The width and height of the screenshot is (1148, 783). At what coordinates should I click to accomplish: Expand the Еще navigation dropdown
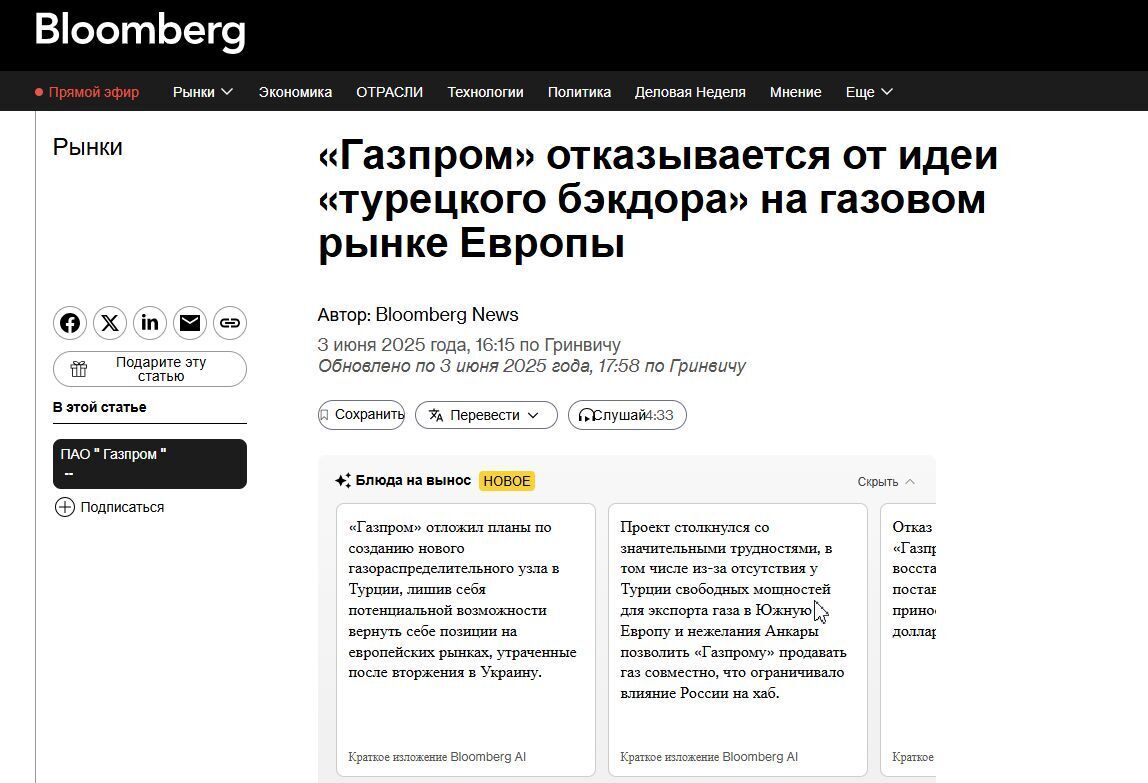point(868,91)
